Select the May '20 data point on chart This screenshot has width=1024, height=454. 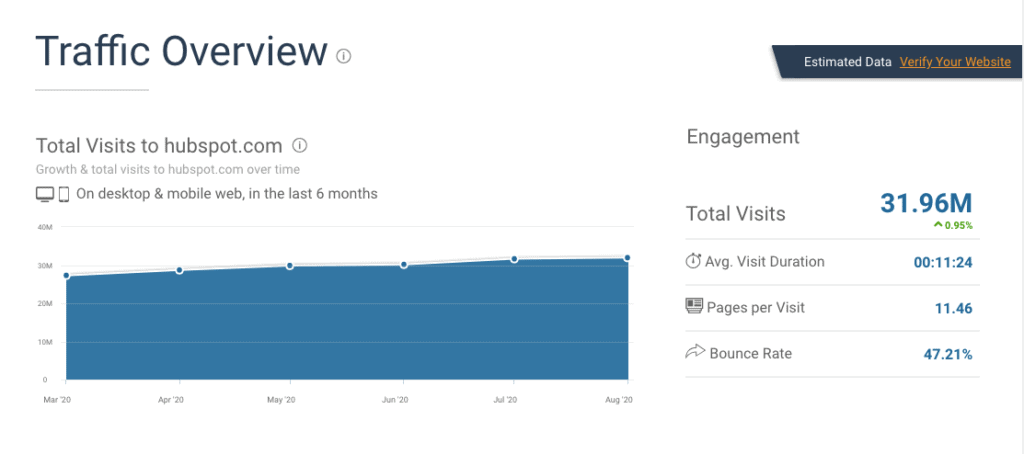(x=290, y=266)
